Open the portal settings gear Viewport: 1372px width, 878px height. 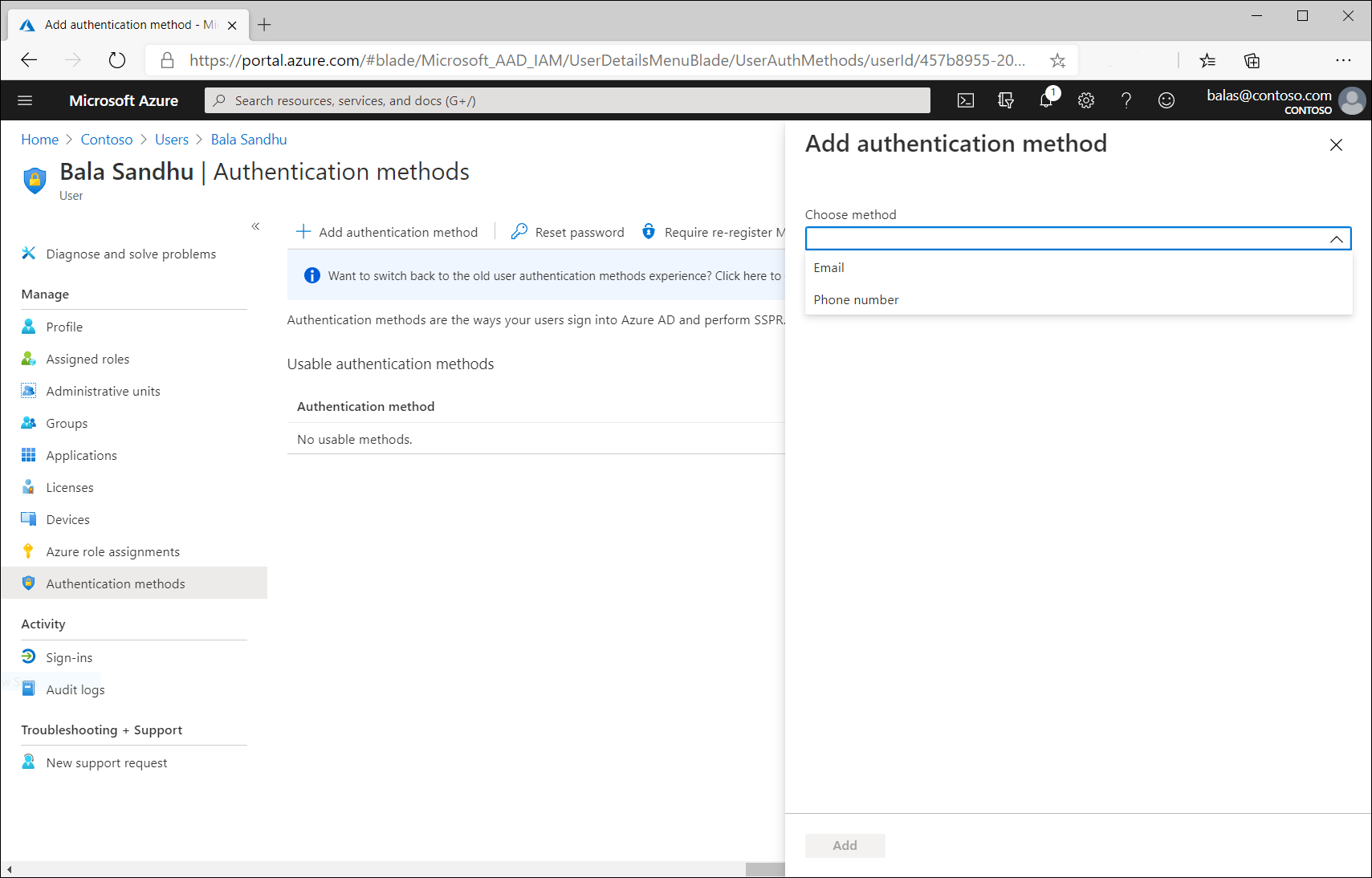[1086, 100]
